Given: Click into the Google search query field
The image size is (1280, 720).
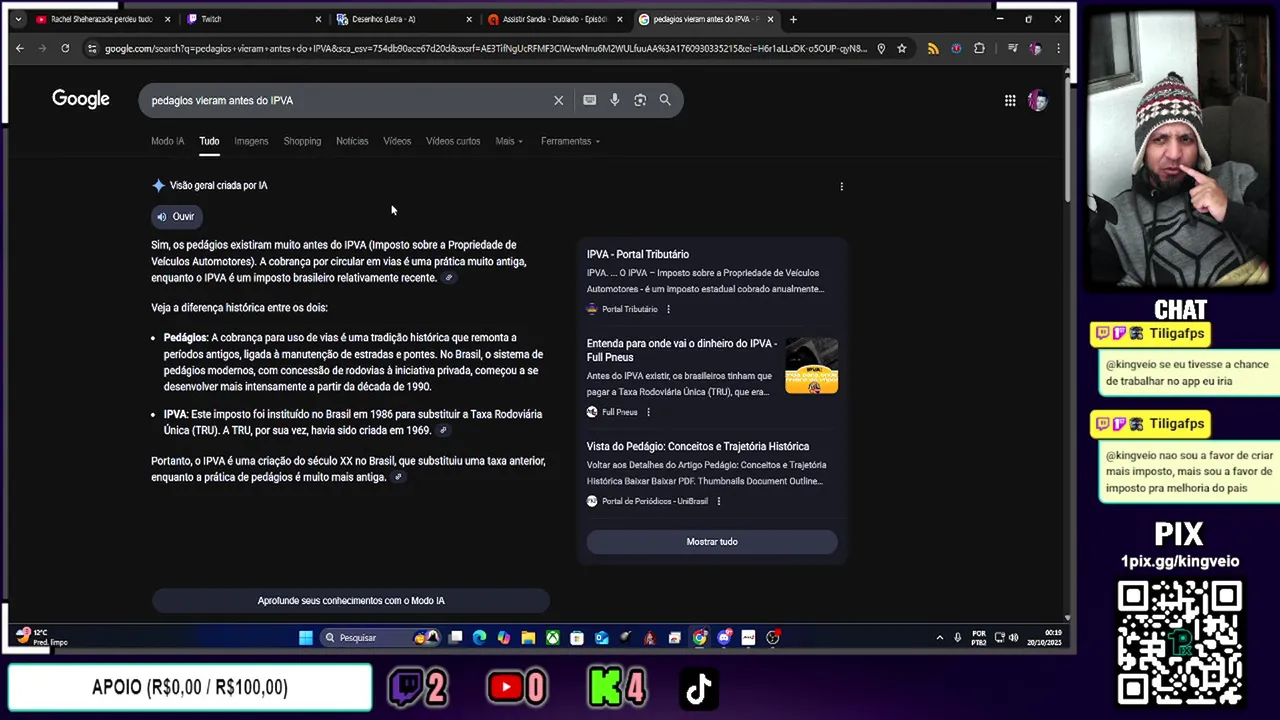Looking at the screenshot, I should tap(345, 100).
